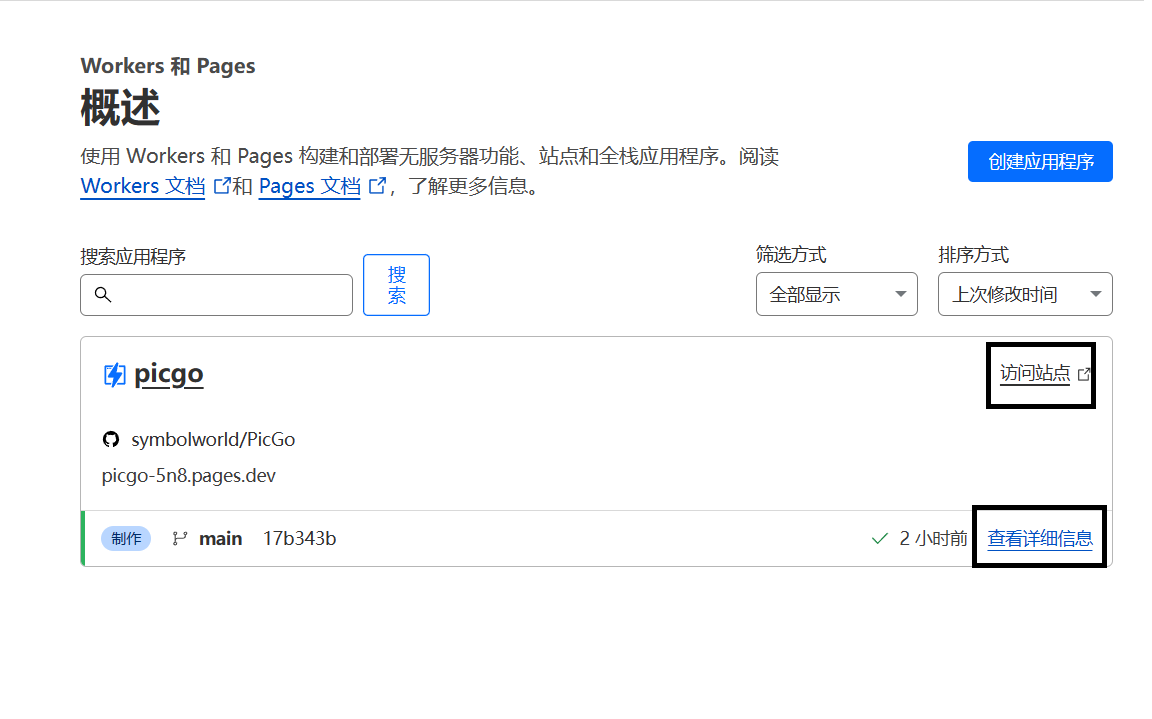1152x719 pixels.
Task: Click the git branch icon before main
Action: (180, 539)
